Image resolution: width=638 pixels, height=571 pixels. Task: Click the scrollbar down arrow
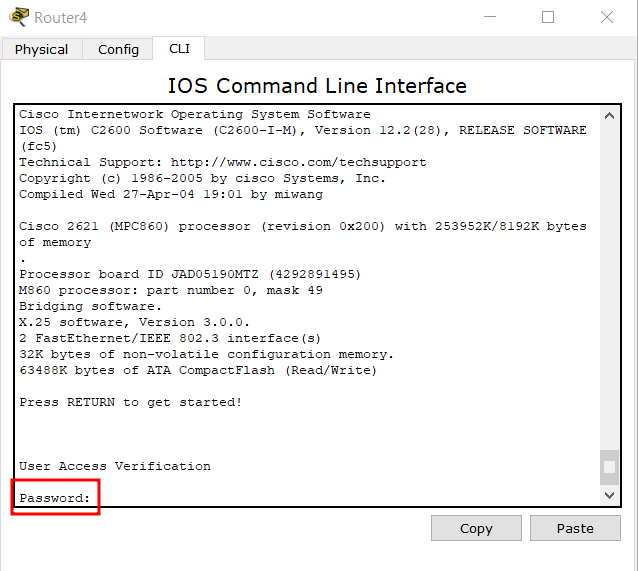609,495
